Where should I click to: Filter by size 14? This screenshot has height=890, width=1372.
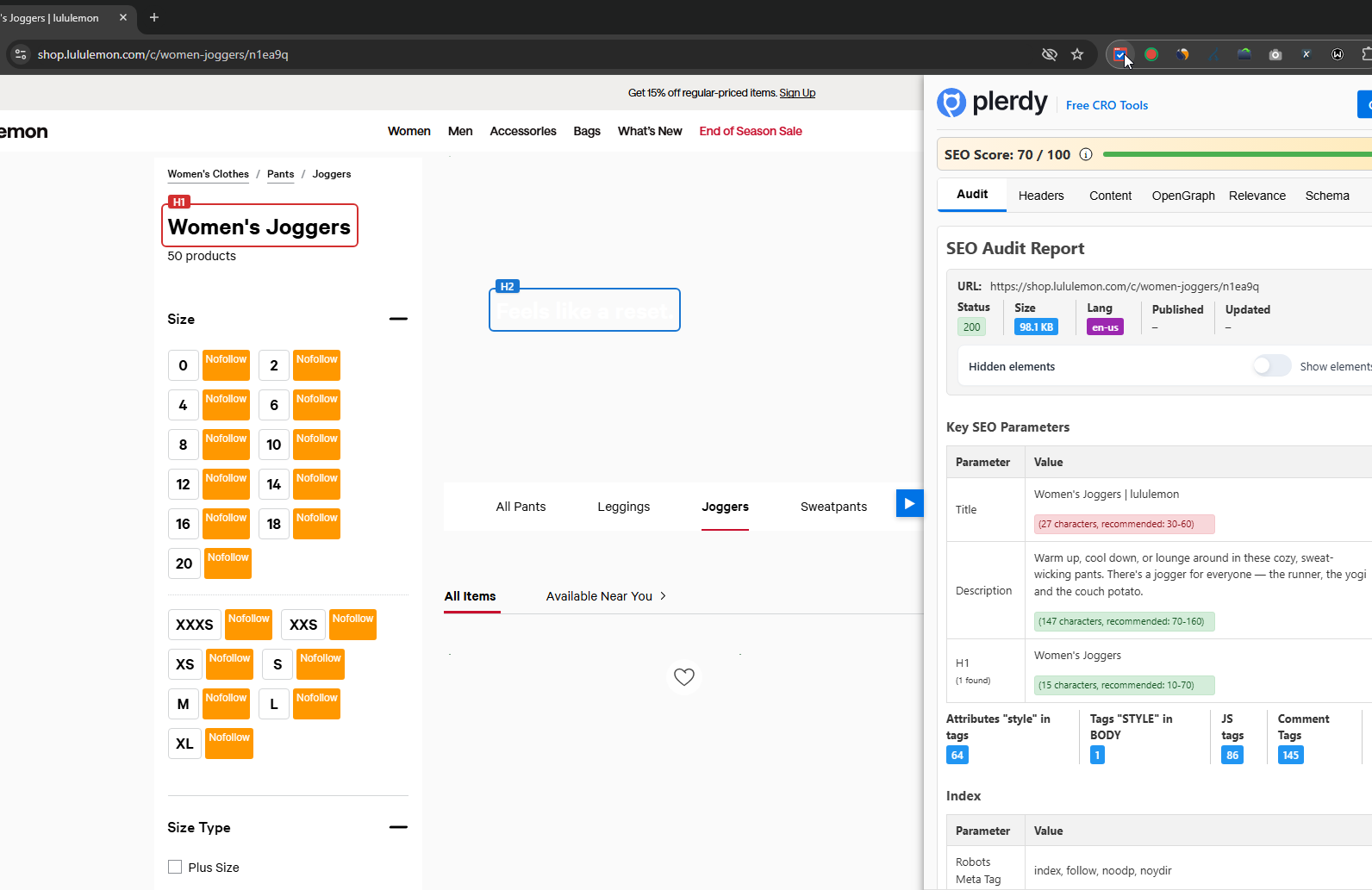click(274, 484)
